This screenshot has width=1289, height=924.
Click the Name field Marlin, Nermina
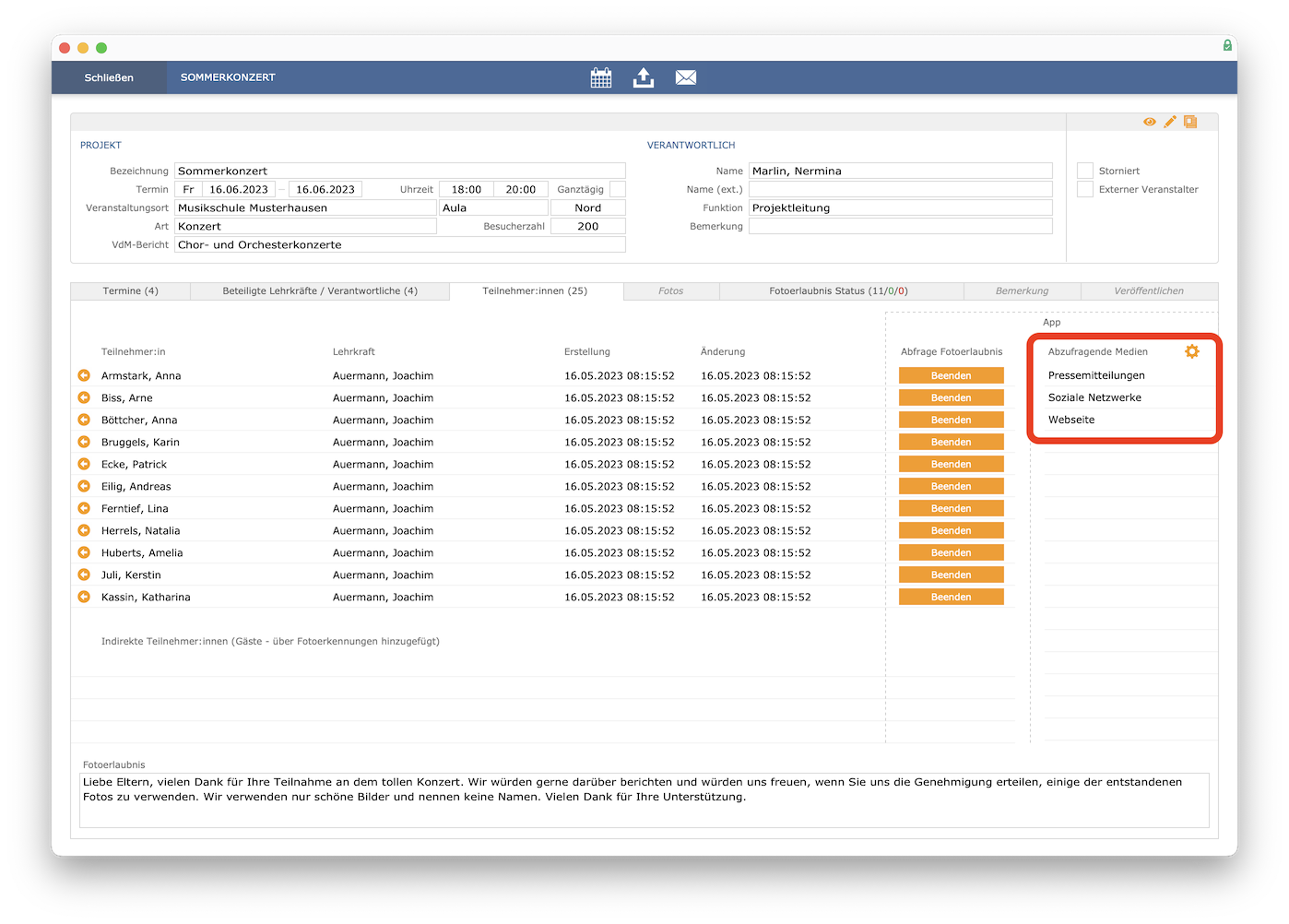(x=901, y=171)
